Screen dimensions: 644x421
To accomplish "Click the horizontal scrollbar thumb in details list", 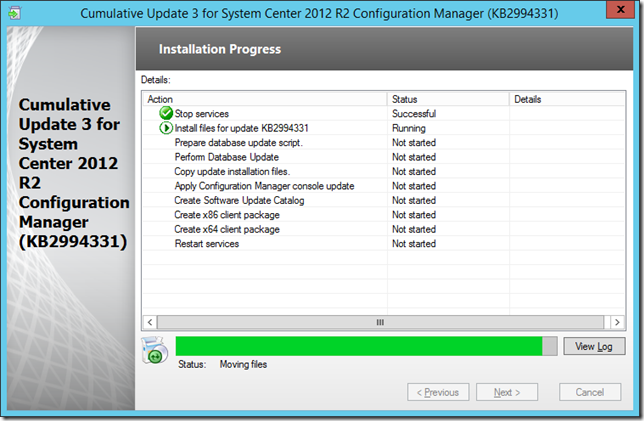I will [380, 322].
